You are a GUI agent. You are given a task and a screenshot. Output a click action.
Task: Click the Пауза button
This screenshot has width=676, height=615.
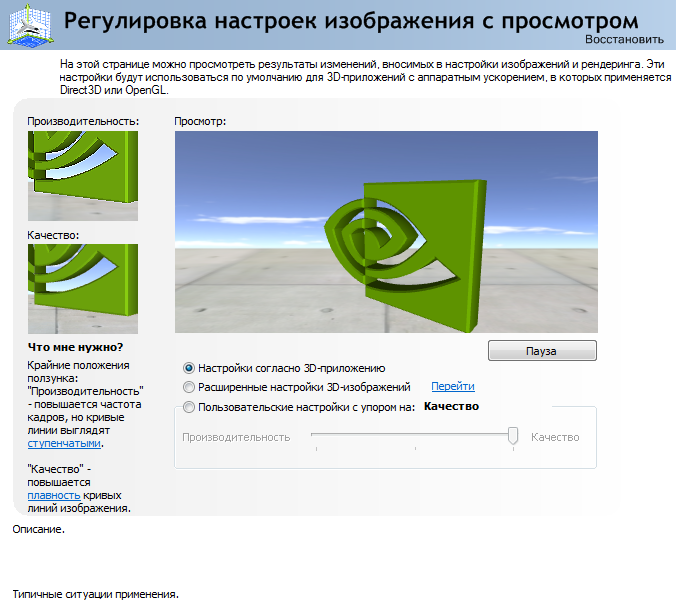click(x=542, y=351)
